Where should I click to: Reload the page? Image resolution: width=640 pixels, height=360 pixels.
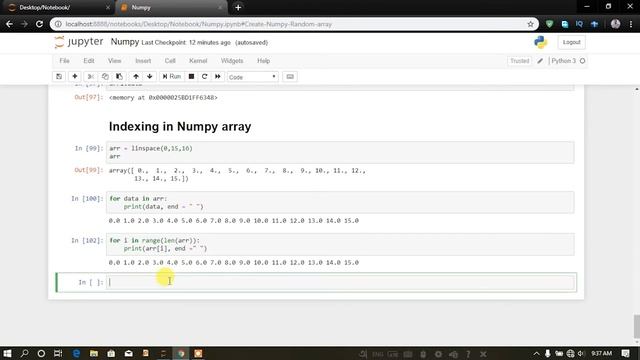pos(39,24)
